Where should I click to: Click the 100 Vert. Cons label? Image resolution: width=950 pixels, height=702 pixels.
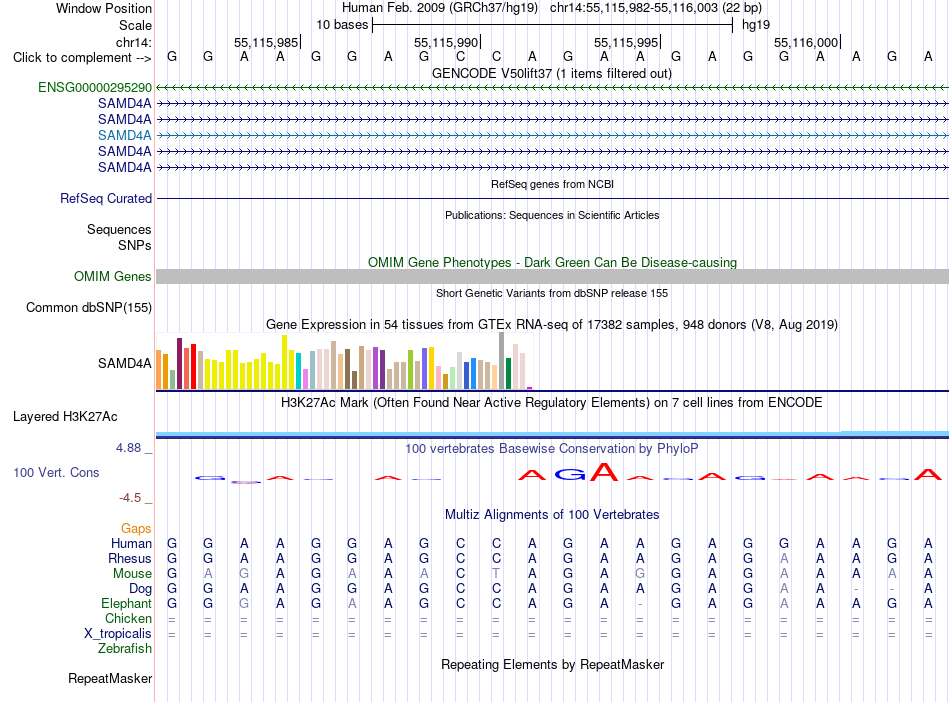tap(56, 472)
